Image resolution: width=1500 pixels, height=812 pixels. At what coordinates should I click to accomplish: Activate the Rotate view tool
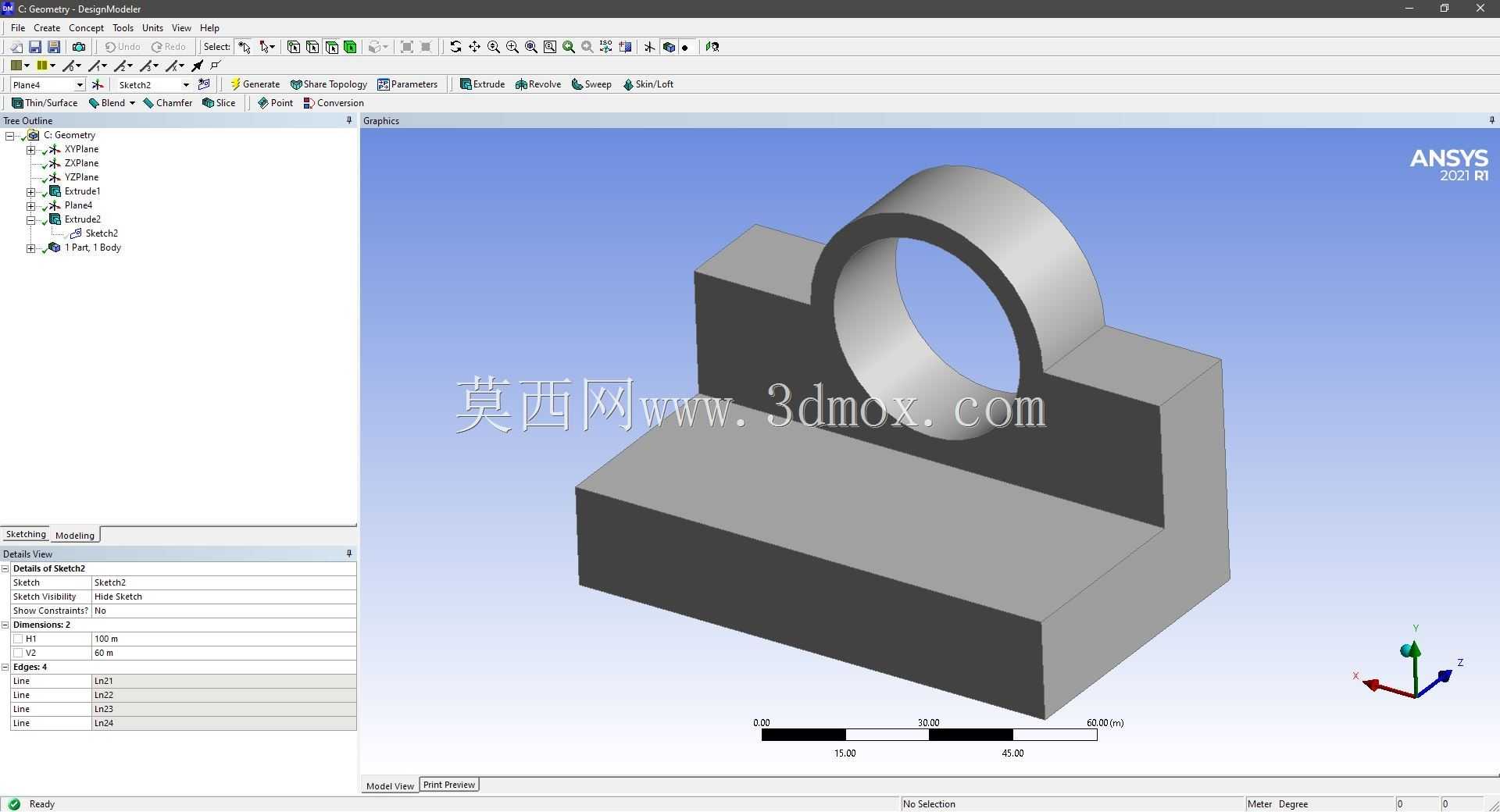point(455,47)
